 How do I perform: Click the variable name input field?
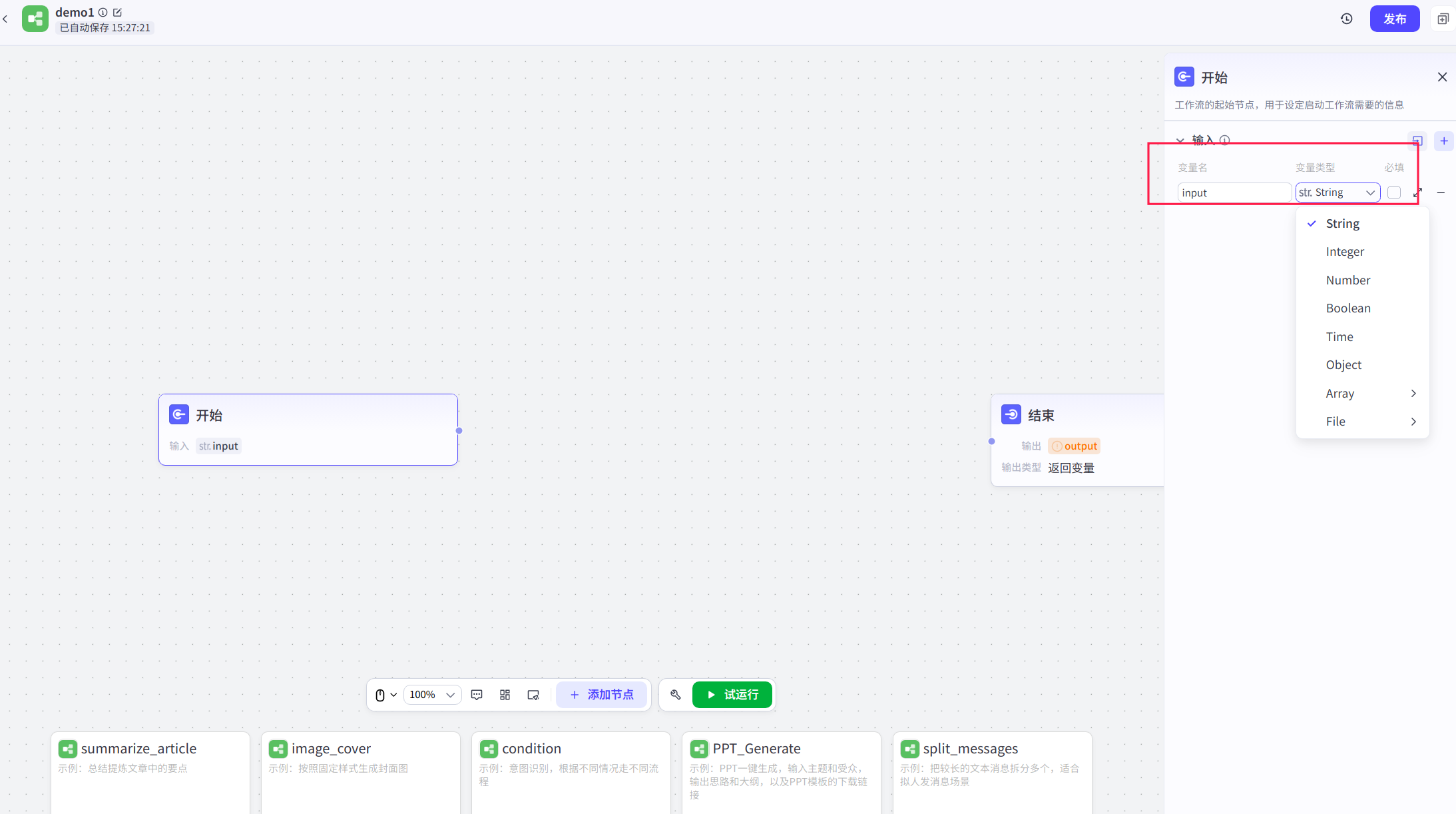coord(1234,193)
